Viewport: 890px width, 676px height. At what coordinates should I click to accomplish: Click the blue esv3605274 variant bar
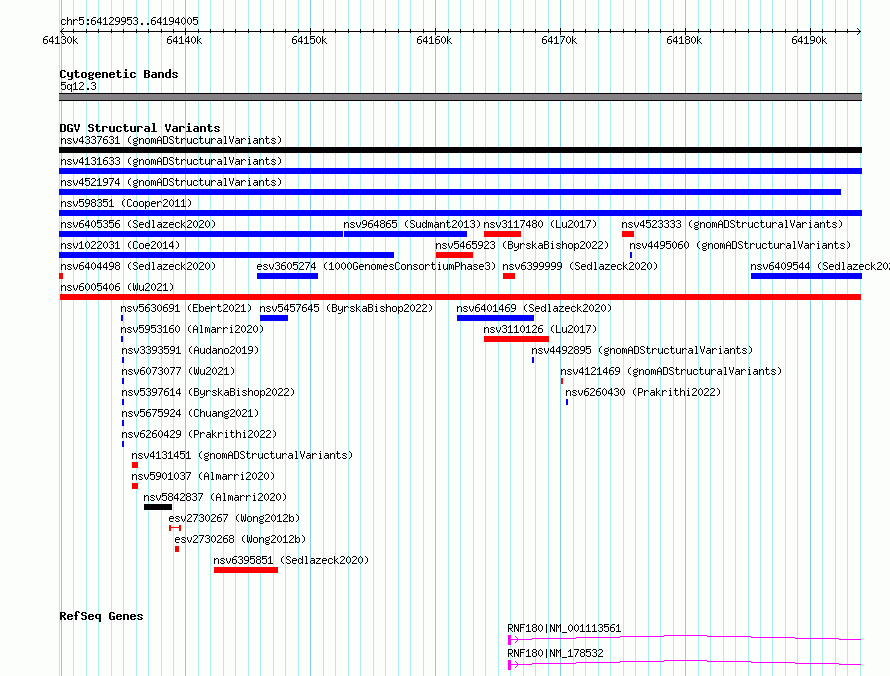tap(287, 276)
